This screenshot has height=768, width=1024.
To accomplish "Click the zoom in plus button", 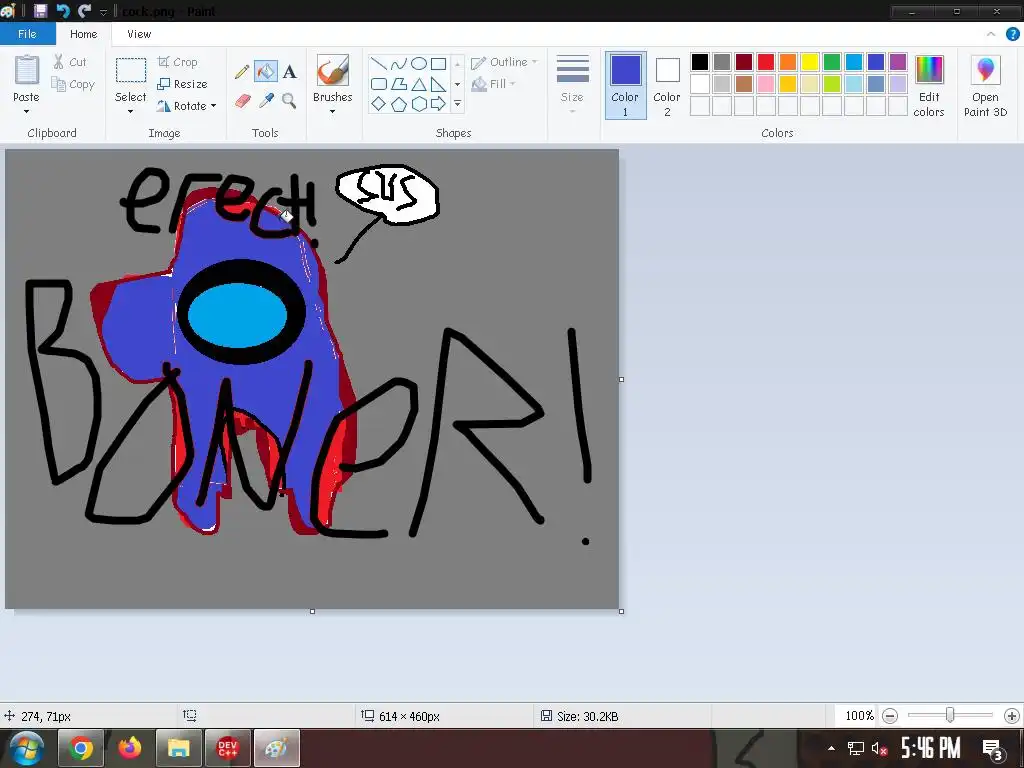I will coord(1012,716).
